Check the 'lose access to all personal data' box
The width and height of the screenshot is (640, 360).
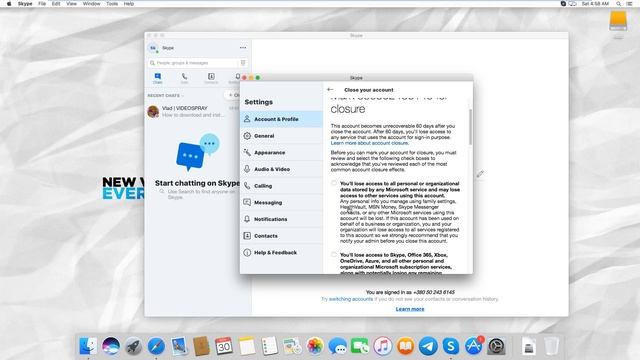[334, 183]
